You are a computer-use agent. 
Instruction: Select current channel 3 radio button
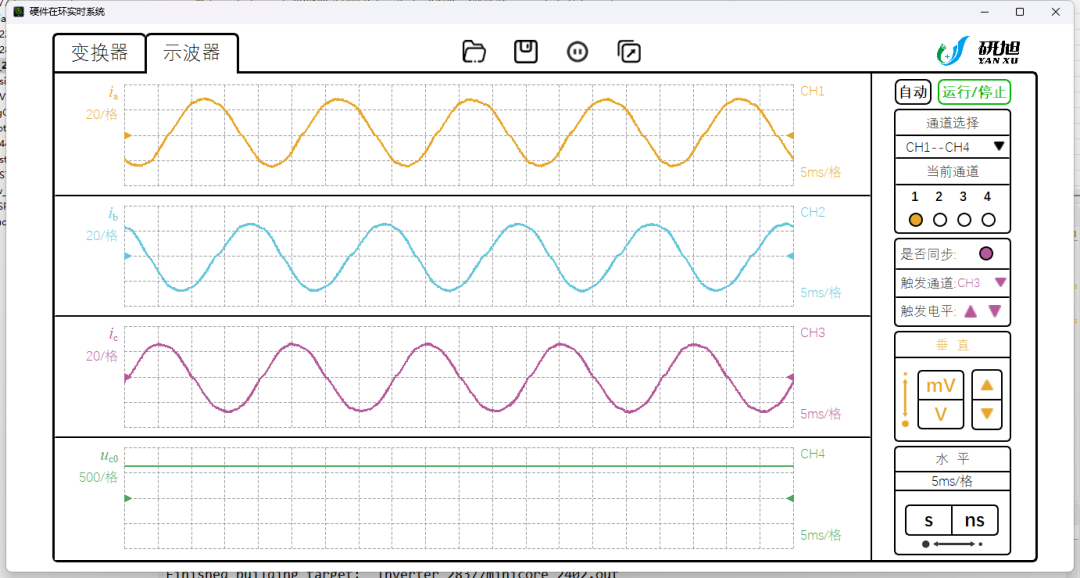(964, 220)
